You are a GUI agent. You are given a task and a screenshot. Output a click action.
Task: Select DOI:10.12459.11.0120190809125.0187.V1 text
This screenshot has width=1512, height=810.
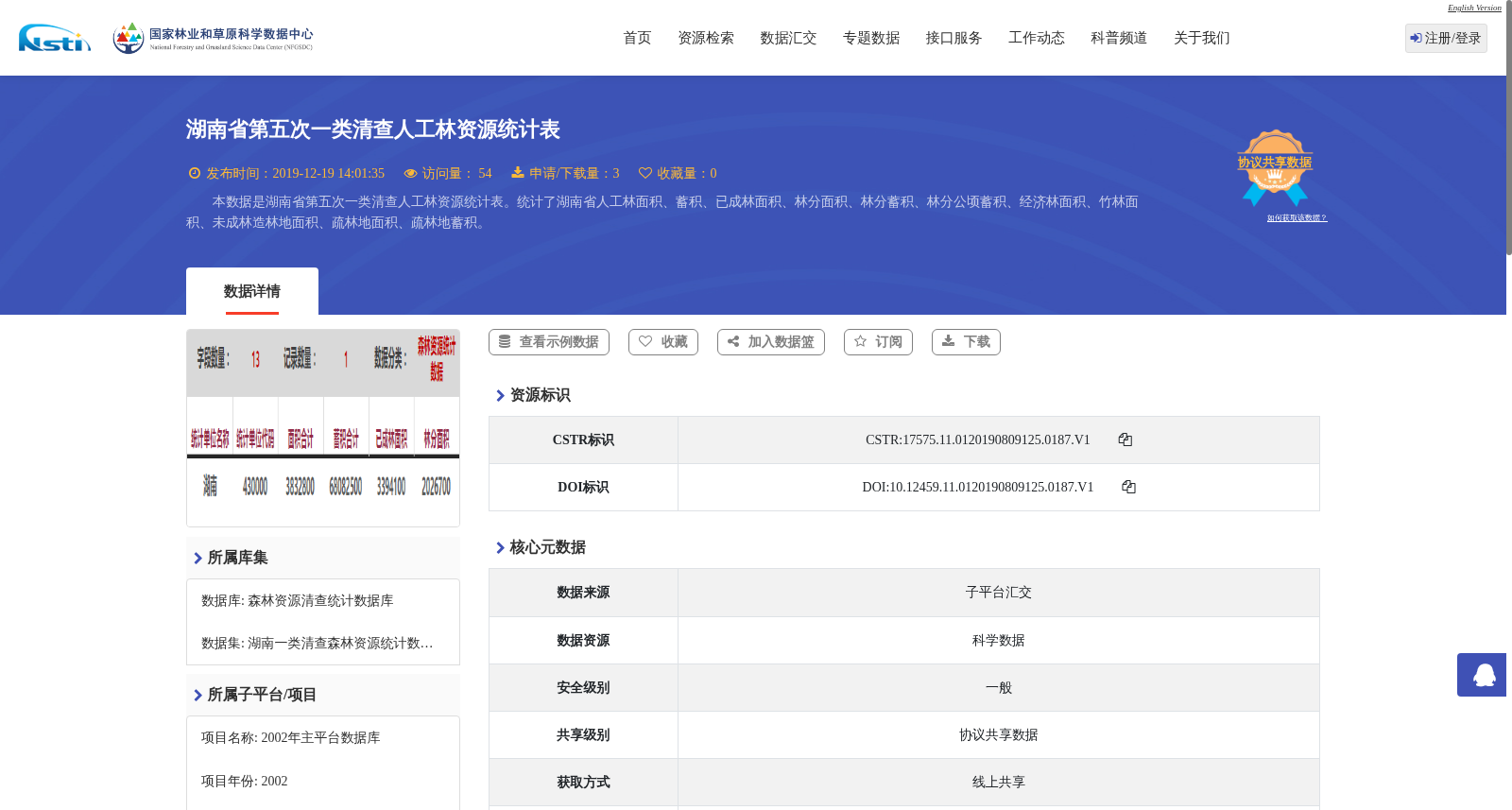(978, 487)
